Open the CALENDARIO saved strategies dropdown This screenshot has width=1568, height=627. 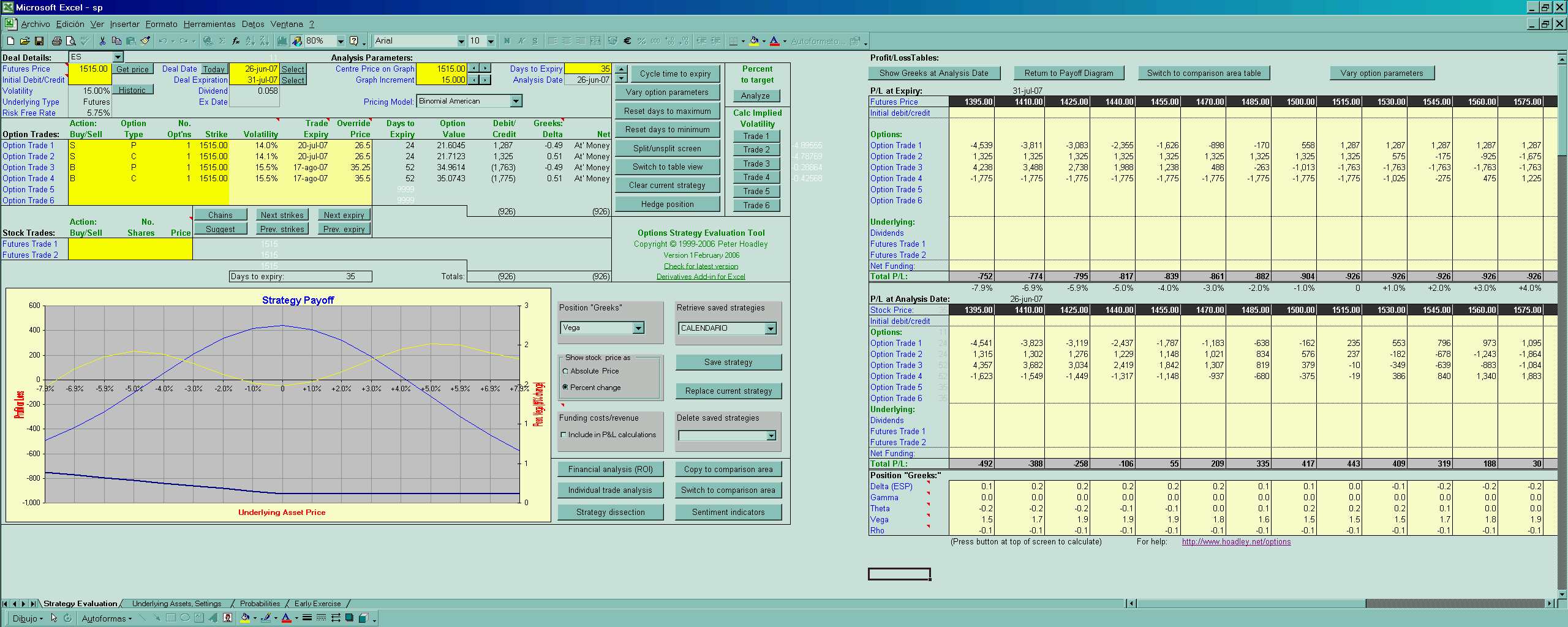pos(771,329)
